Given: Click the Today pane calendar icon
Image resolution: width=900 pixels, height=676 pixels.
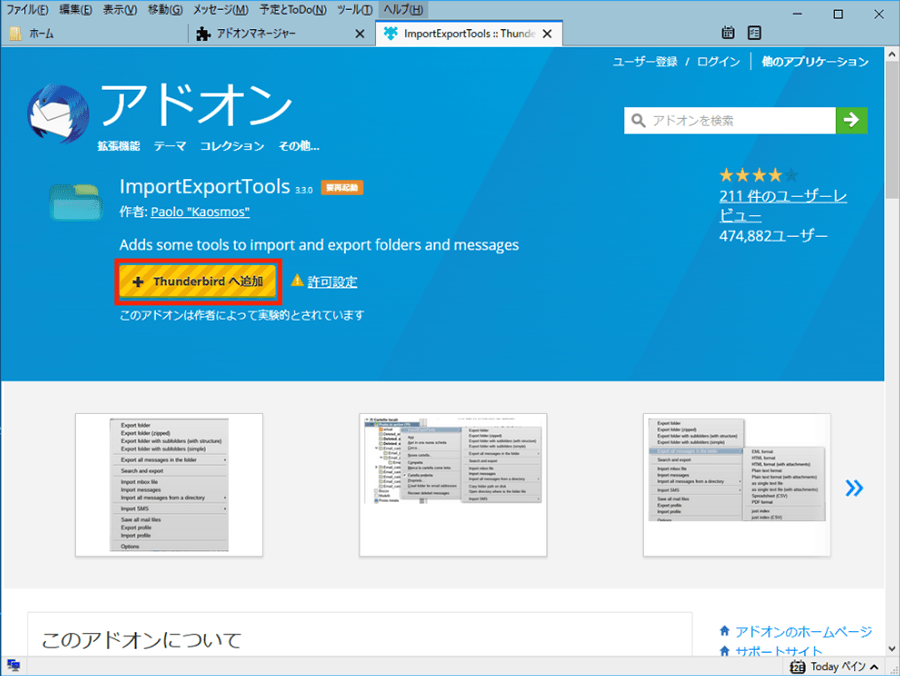Looking at the screenshot, I should 797,666.
